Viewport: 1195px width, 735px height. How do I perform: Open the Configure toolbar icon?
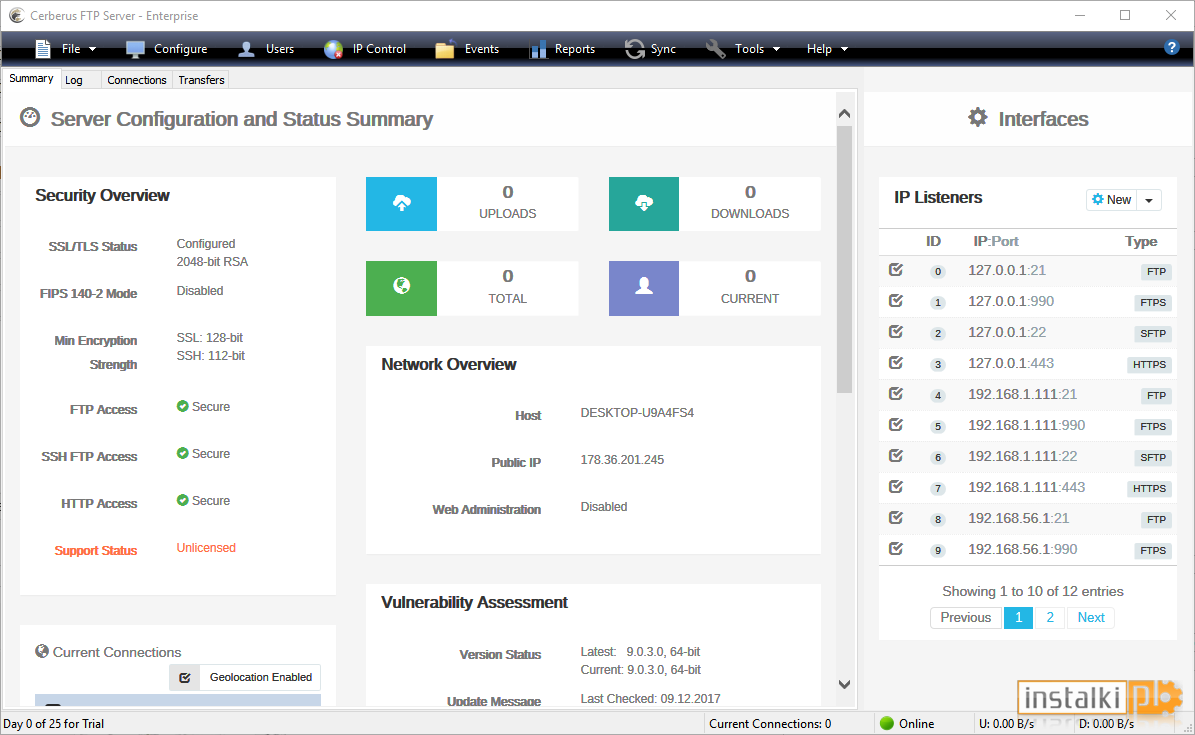tap(135, 49)
